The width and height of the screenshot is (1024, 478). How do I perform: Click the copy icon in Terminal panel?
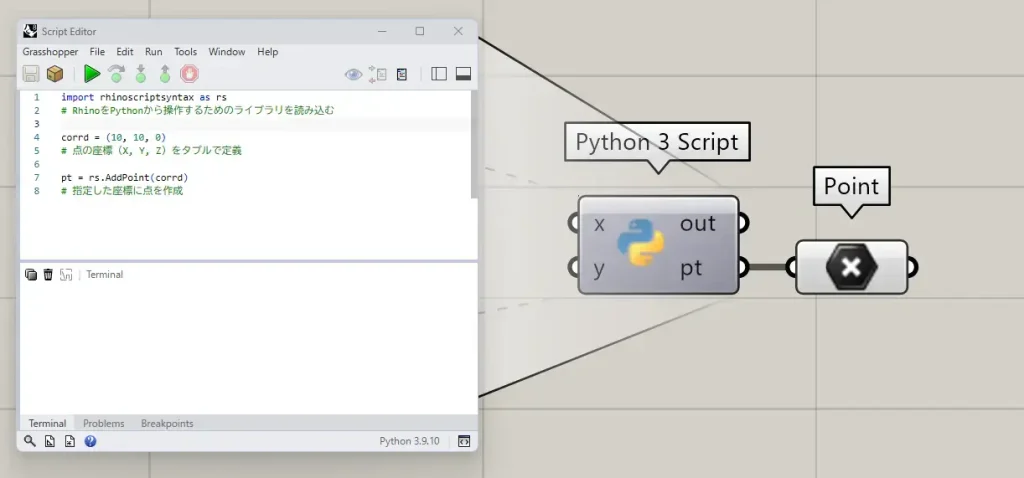tap(31, 274)
